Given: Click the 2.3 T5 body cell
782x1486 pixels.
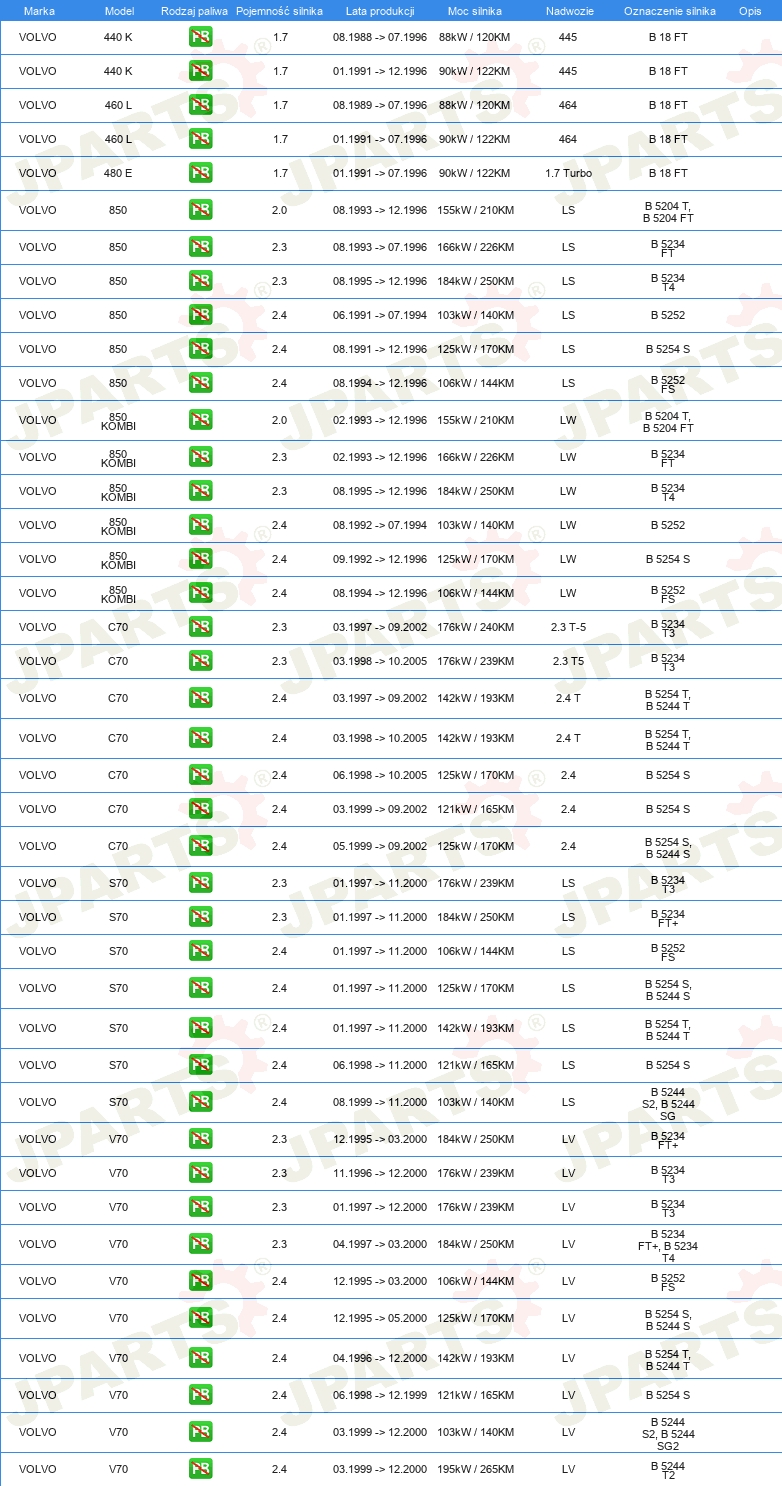Looking at the screenshot, I should pos(568,661).
